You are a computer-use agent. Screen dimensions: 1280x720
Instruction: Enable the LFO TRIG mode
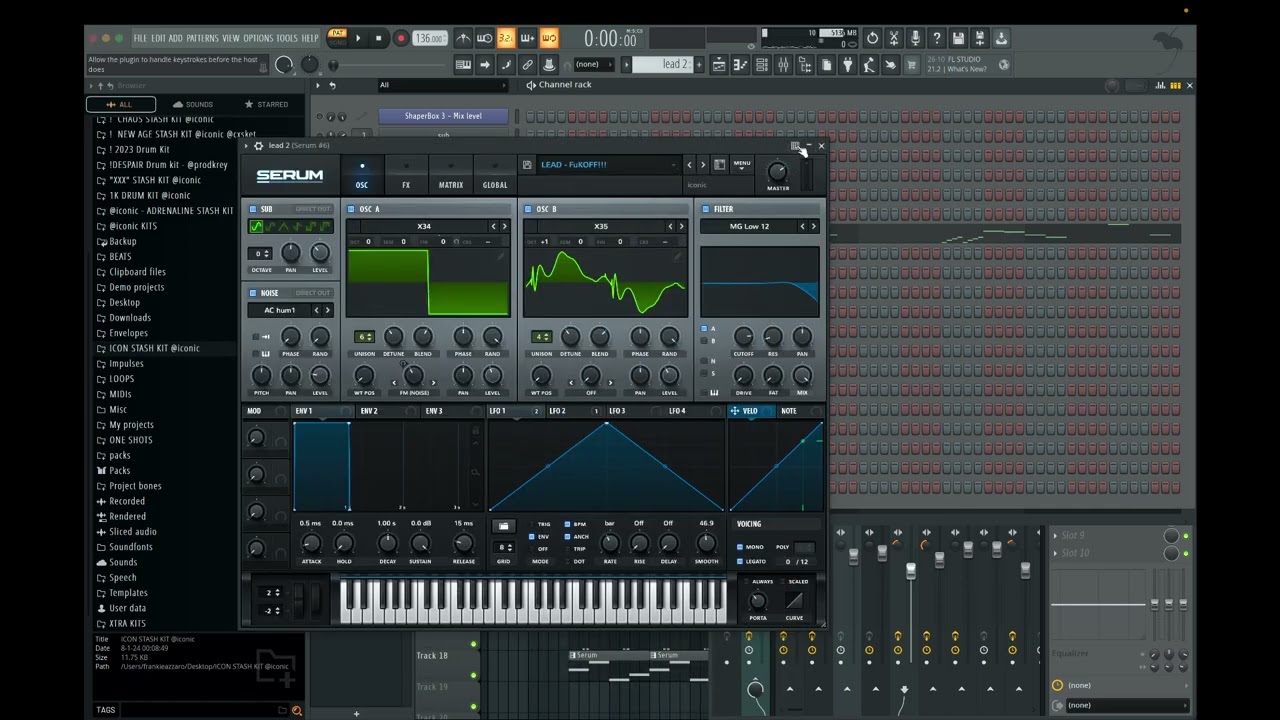point(531,524)
